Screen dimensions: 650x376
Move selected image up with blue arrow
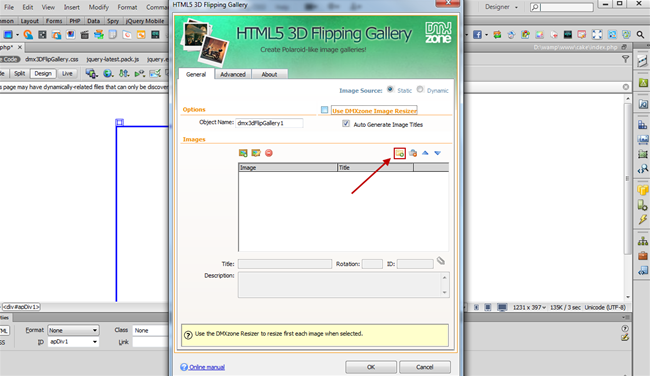tap(425, 153)
